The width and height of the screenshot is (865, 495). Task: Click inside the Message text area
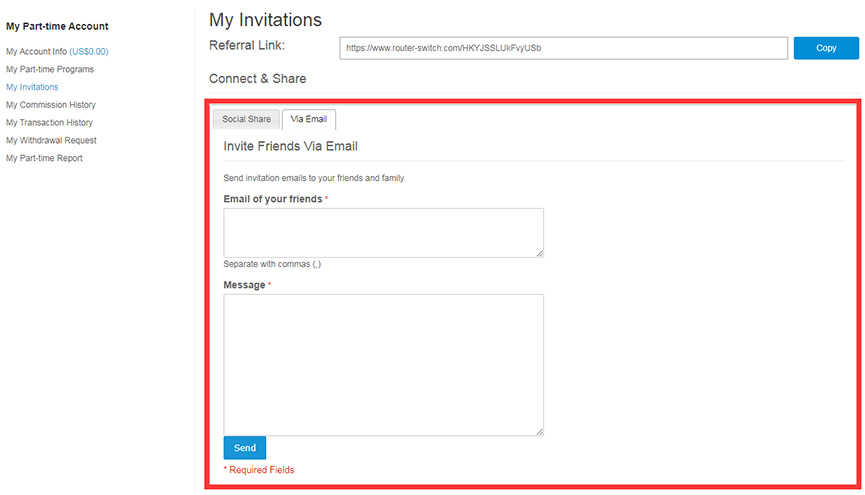click(383, 364)
